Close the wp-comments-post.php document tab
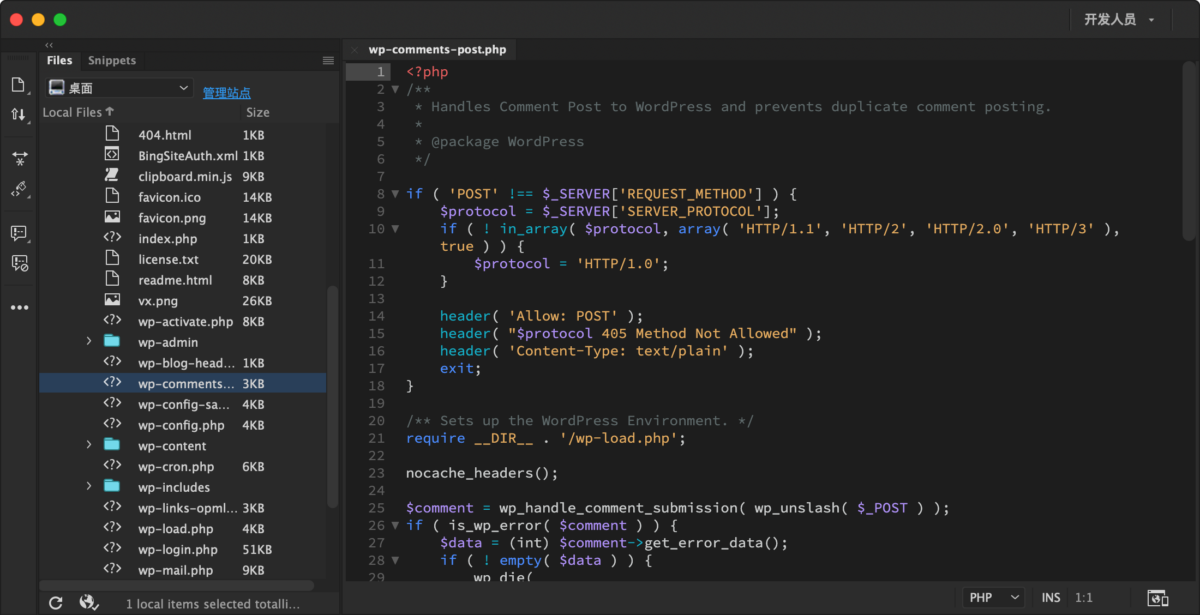The image size is (1200, 615). tap(355, 50)
